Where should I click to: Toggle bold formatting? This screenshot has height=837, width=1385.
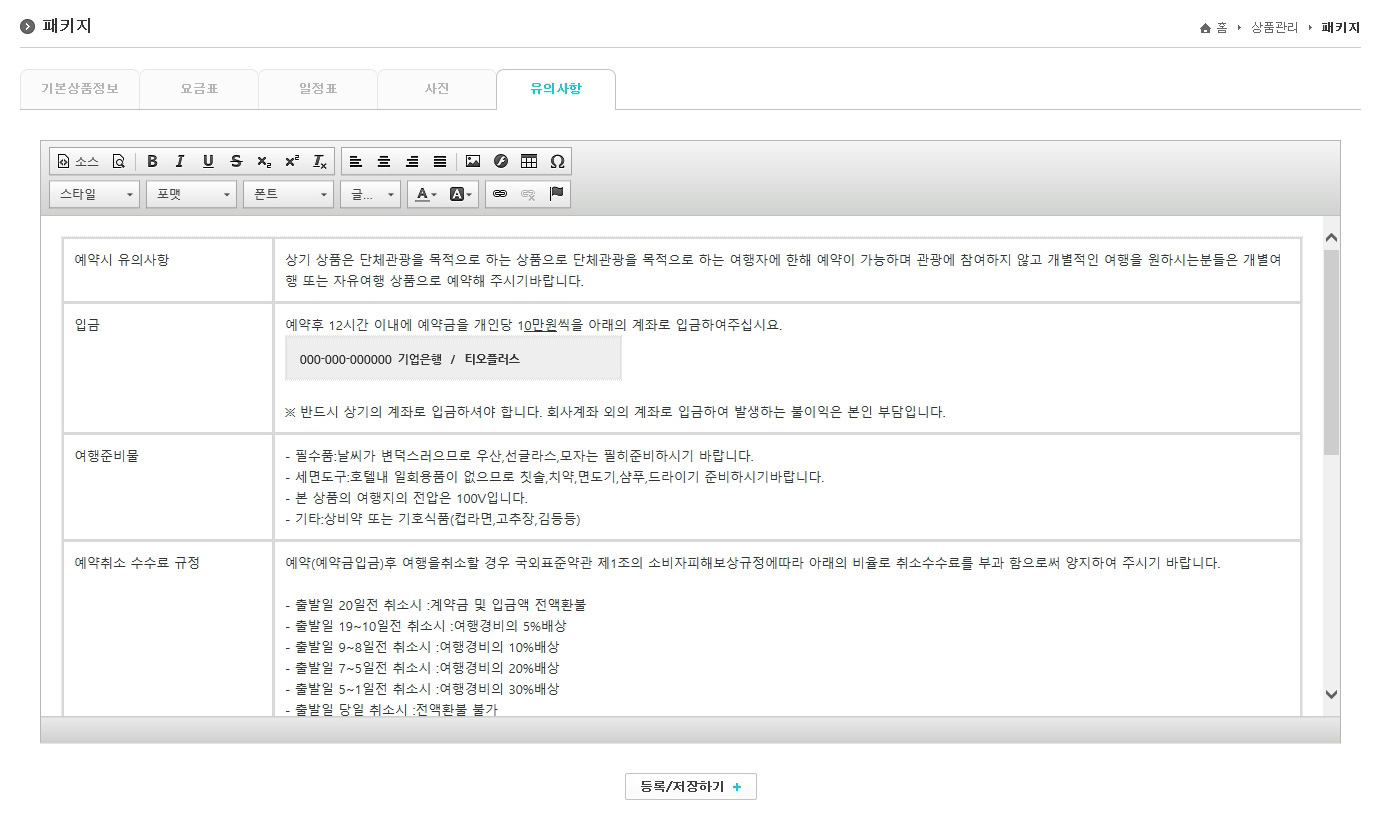point(152,161)
